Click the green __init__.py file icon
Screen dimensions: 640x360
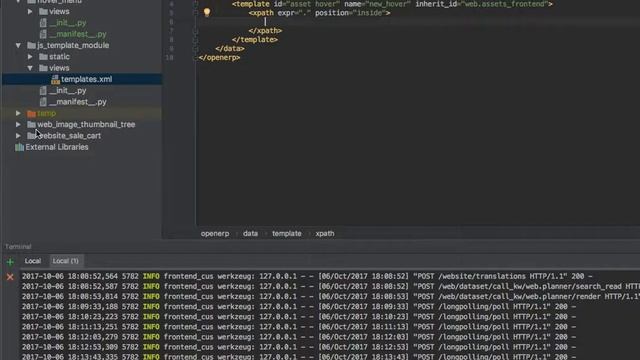coord(43,23)
